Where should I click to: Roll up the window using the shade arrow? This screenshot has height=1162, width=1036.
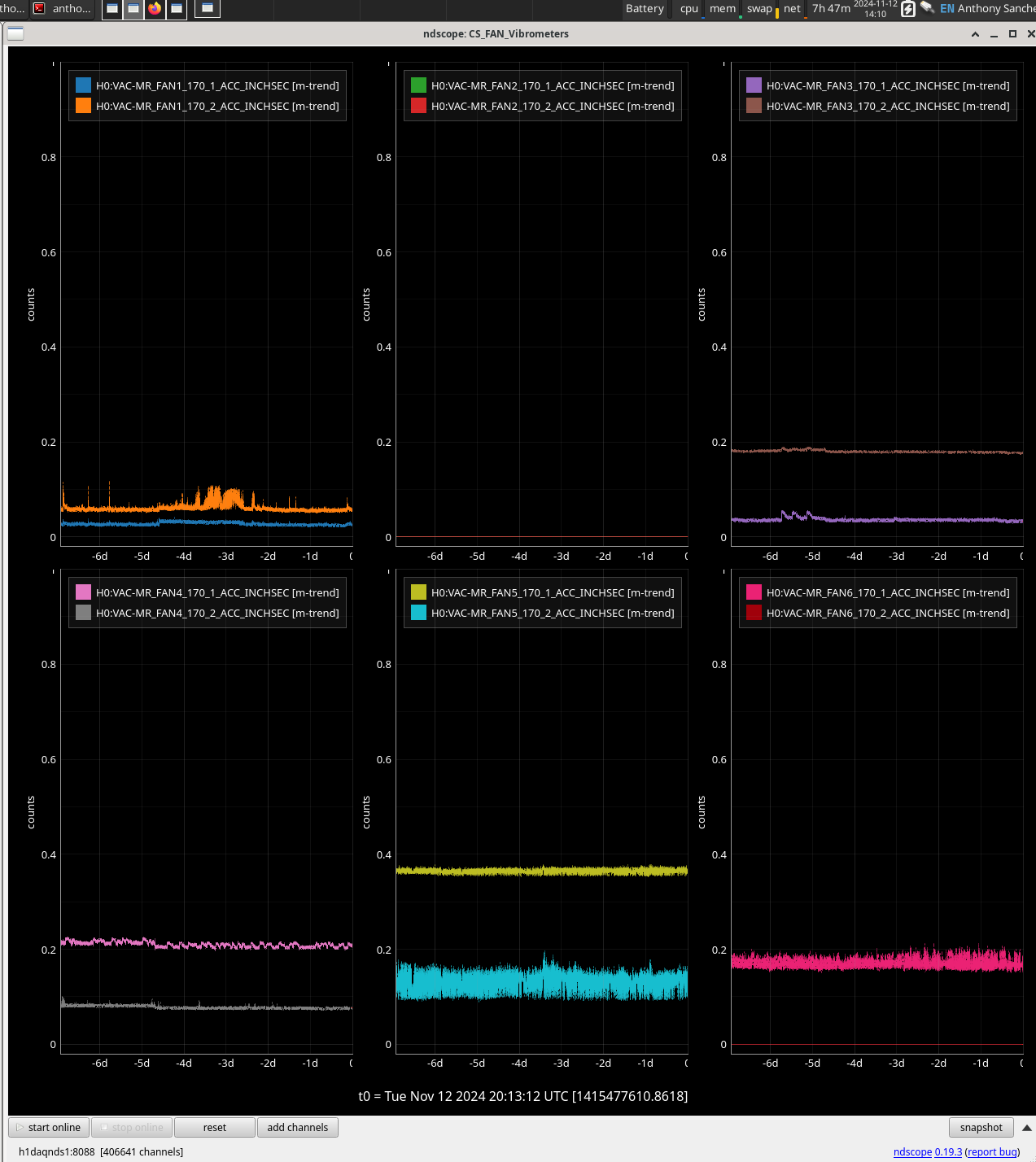click(x=975, y=34)
